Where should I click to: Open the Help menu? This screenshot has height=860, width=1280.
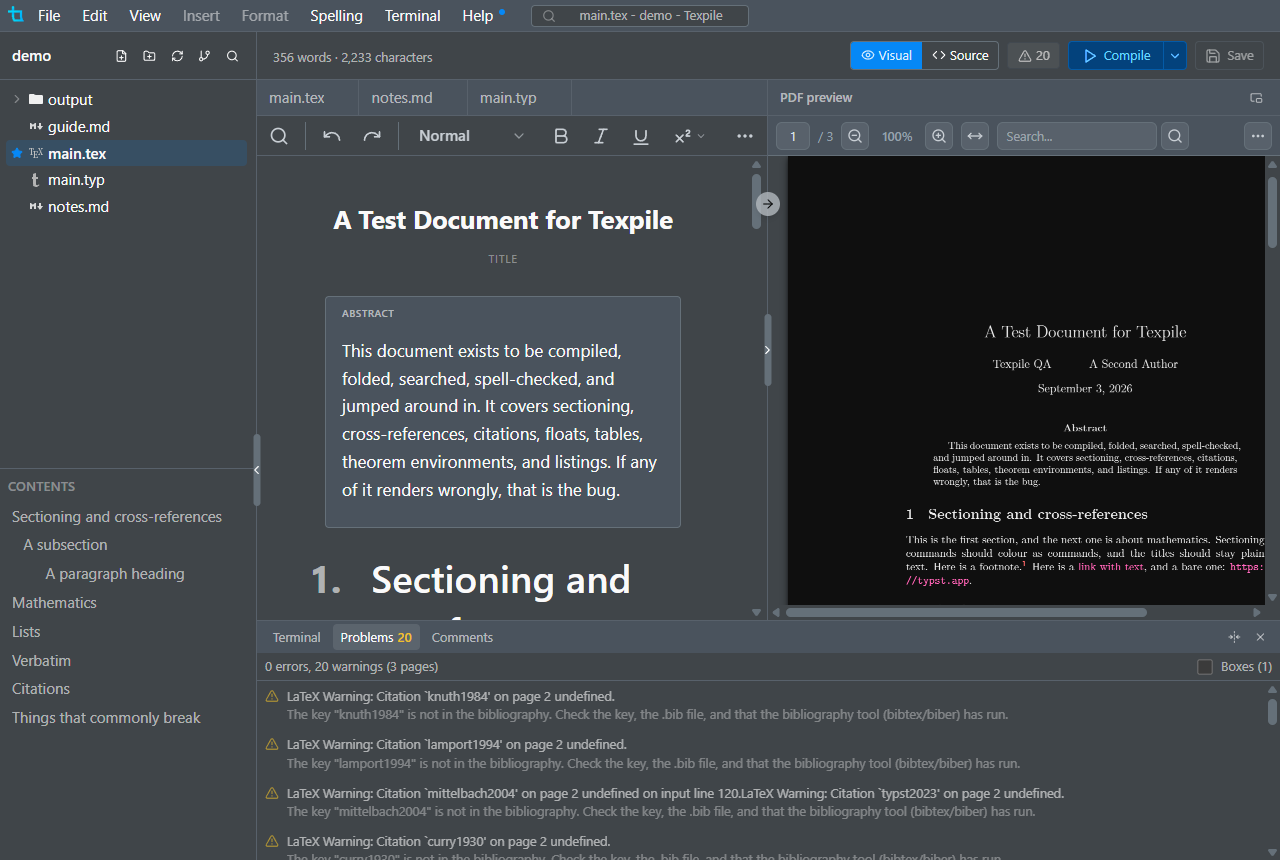tap(478, 16)
